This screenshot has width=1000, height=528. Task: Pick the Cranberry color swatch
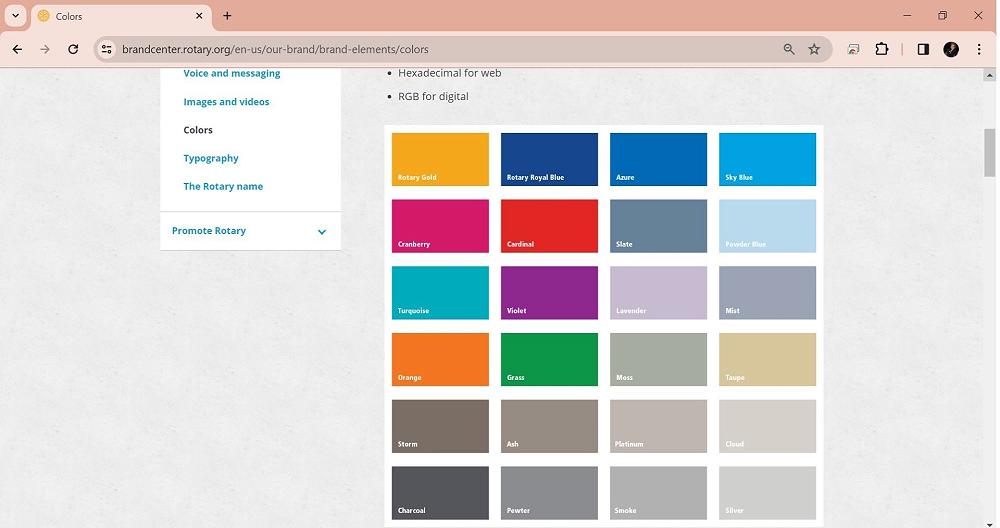[440, 225]
